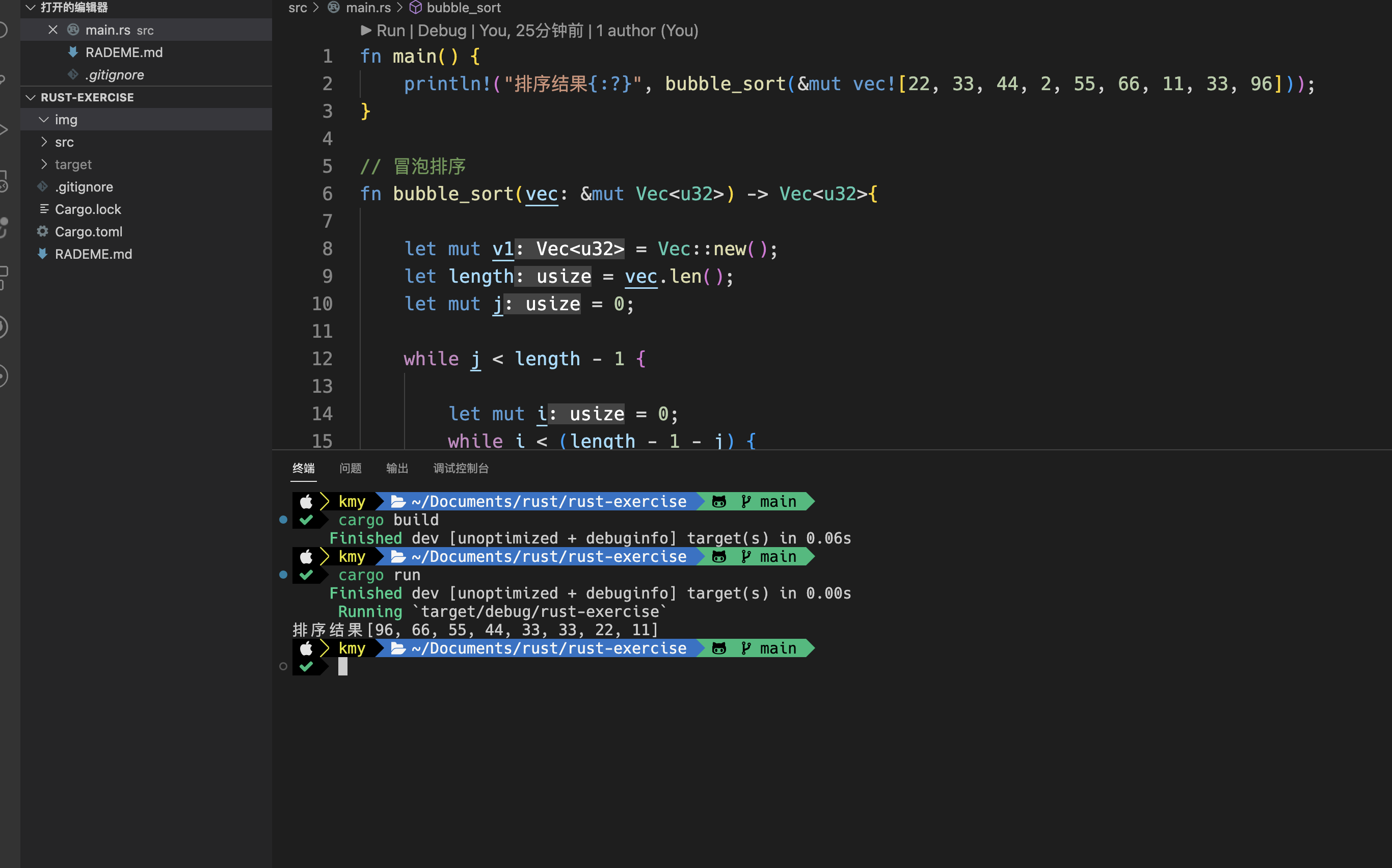1392x868 pixels.
Task: Click the blue dot beside cargo build command
Action: click(x=283, y=520)
